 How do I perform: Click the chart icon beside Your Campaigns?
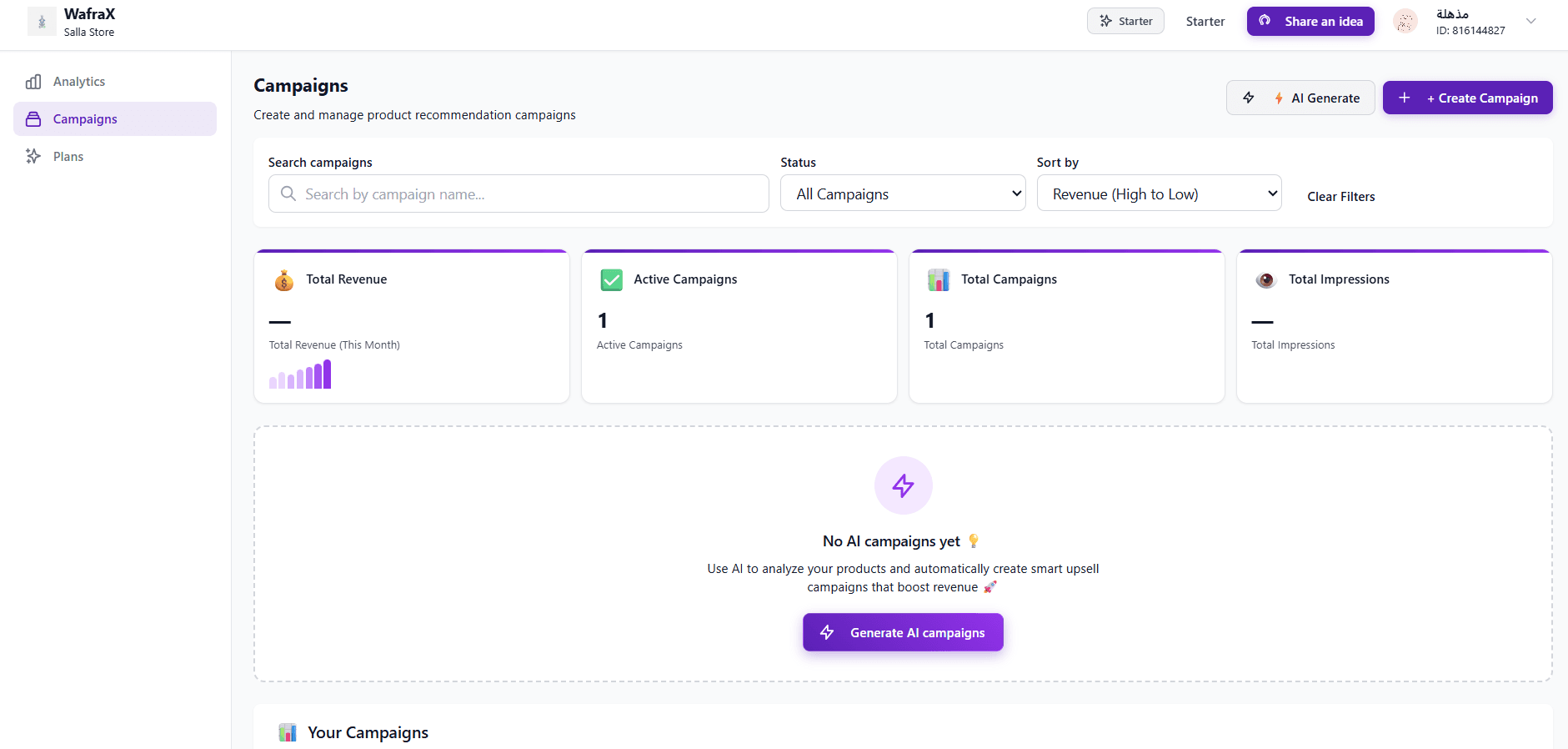288,732
